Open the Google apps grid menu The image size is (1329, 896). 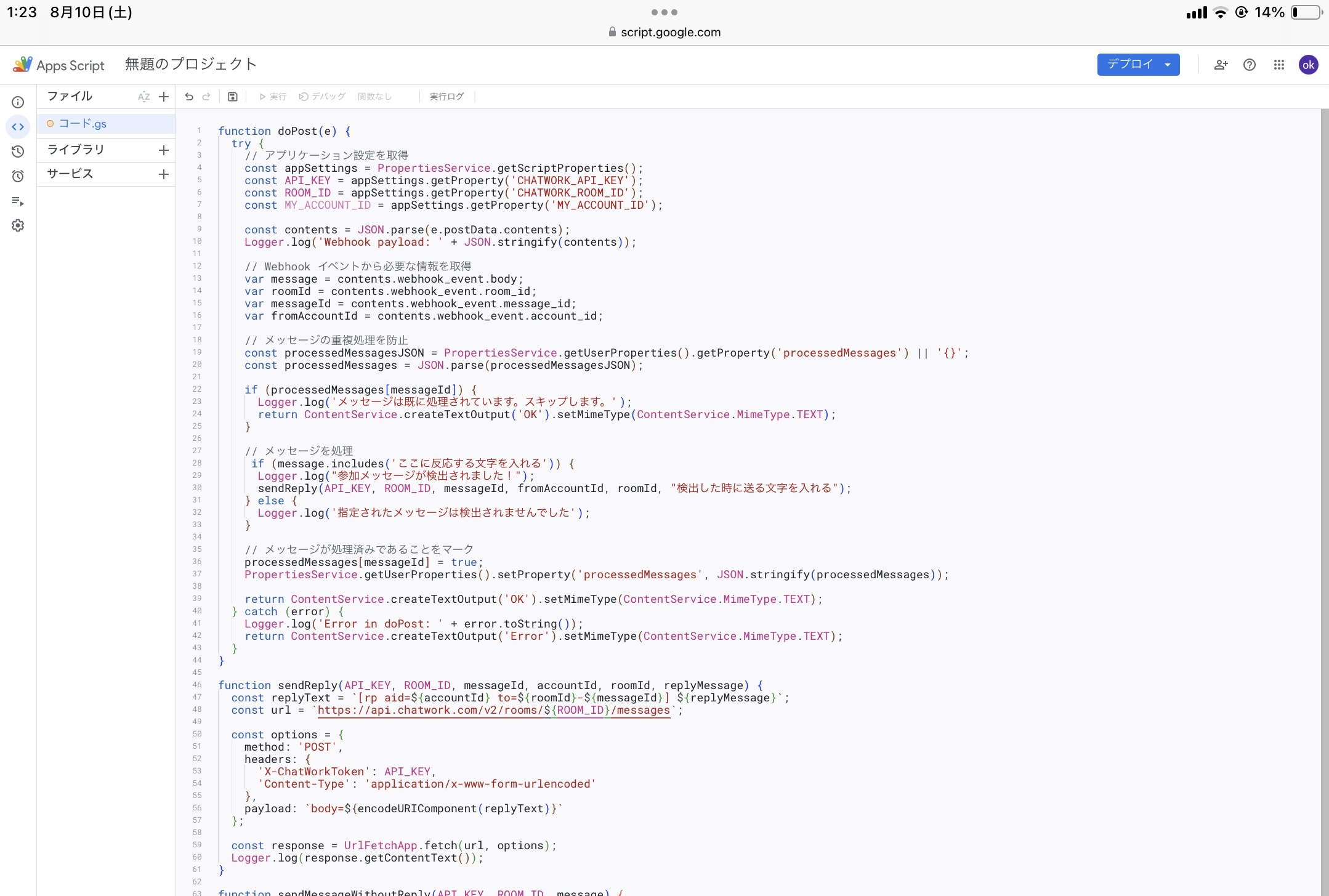coord(1279,65)
